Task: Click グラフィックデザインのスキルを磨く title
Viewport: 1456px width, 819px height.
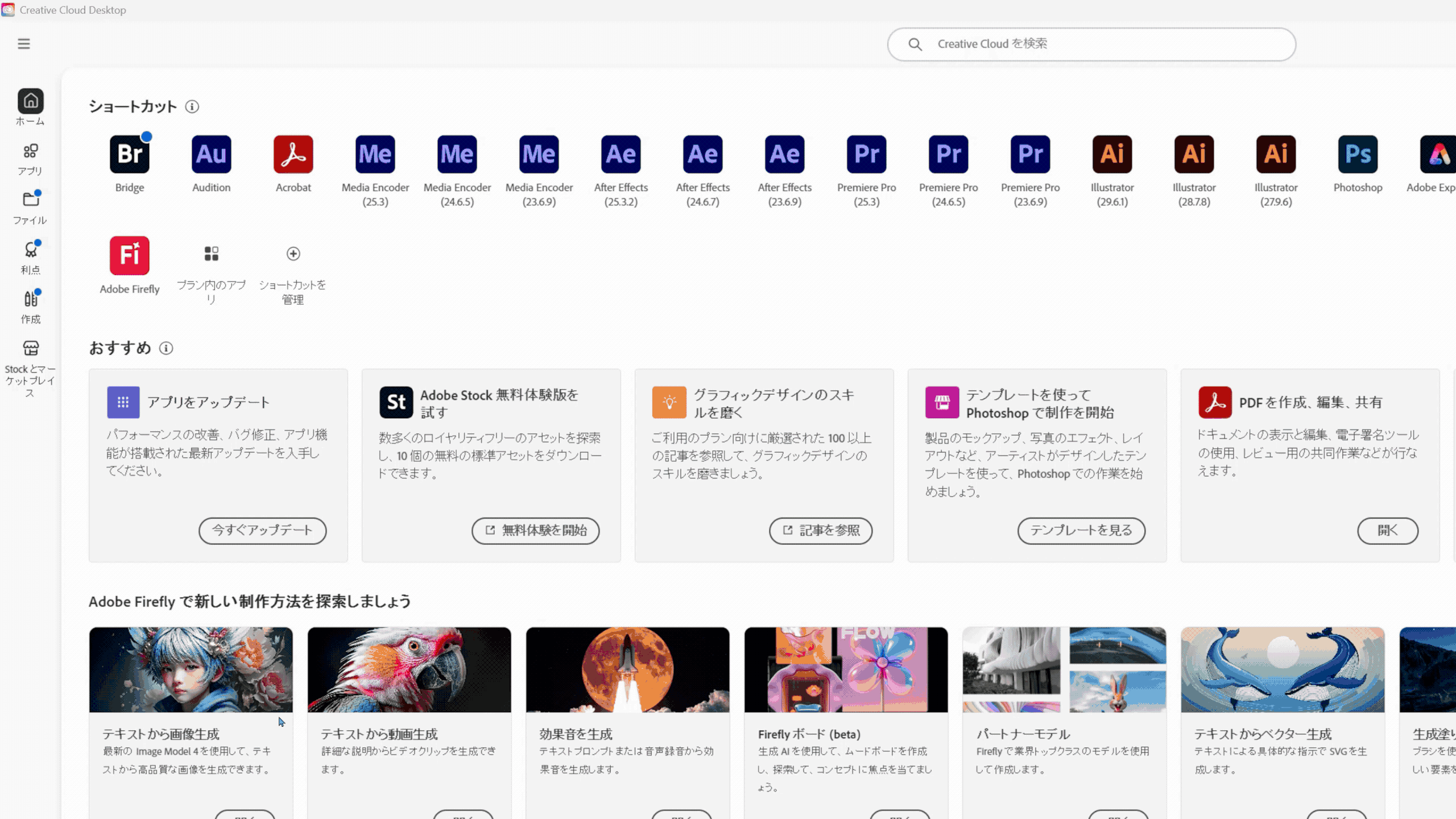Action: tap(774, 403)
